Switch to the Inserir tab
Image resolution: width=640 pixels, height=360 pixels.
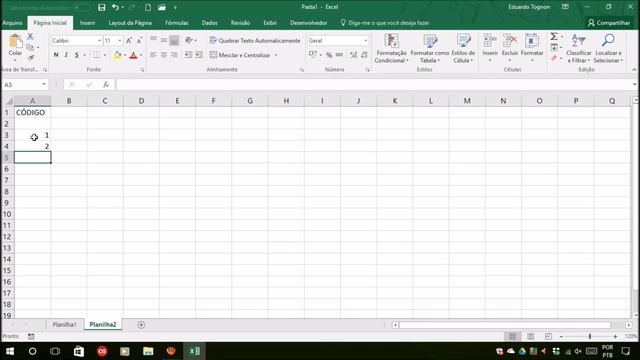pyautogui.click(x=87, y=23)
